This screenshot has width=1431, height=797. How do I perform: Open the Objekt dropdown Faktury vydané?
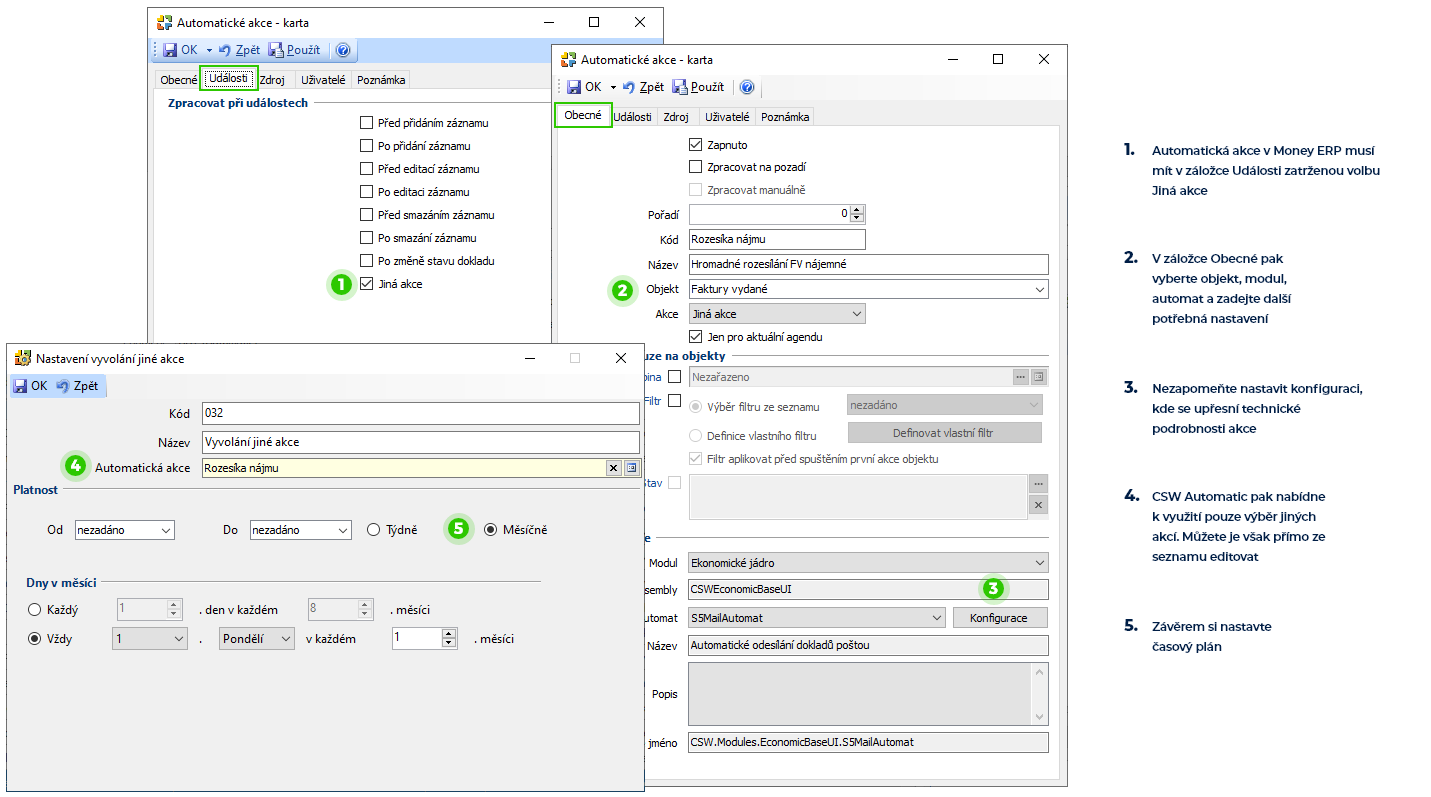(869, 289)
